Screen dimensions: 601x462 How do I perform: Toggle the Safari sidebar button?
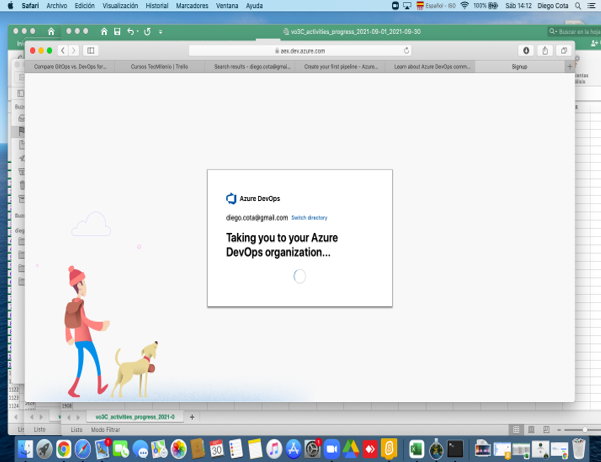pyautogui.click(x=91, y=51)
